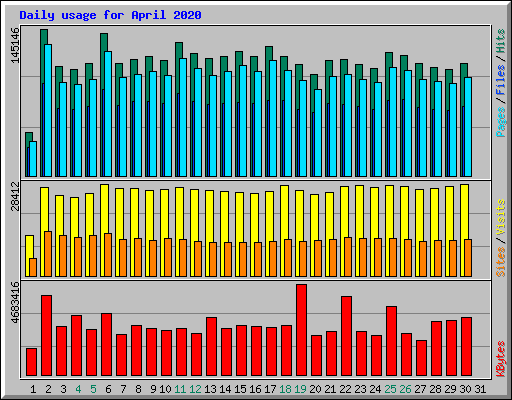This screenshot has height=400, width=512.
Task: Click the 4683416 axis value
Action: point(15,303)
